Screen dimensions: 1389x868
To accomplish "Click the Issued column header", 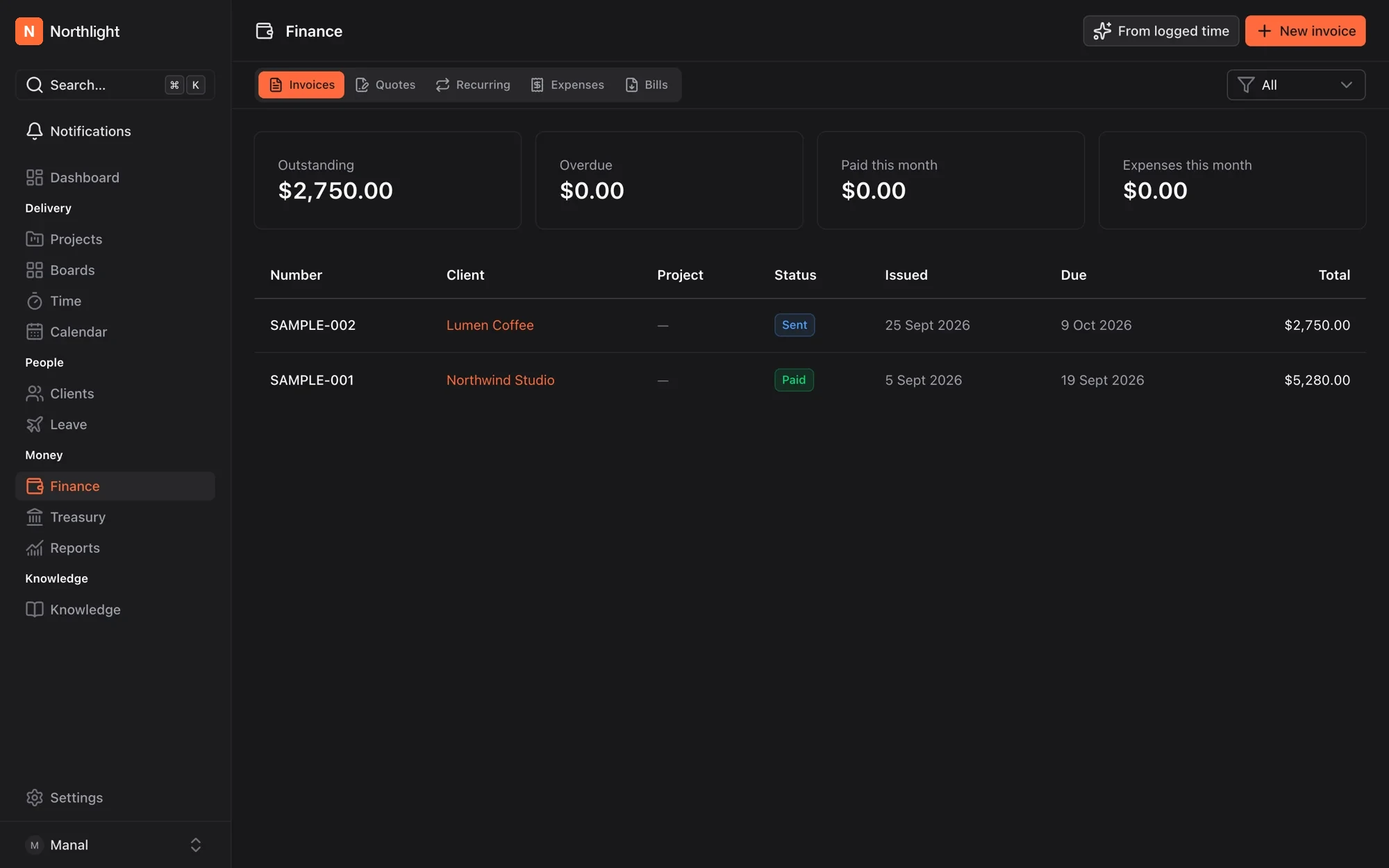I will pyautogui.click(x=906, y=275).
